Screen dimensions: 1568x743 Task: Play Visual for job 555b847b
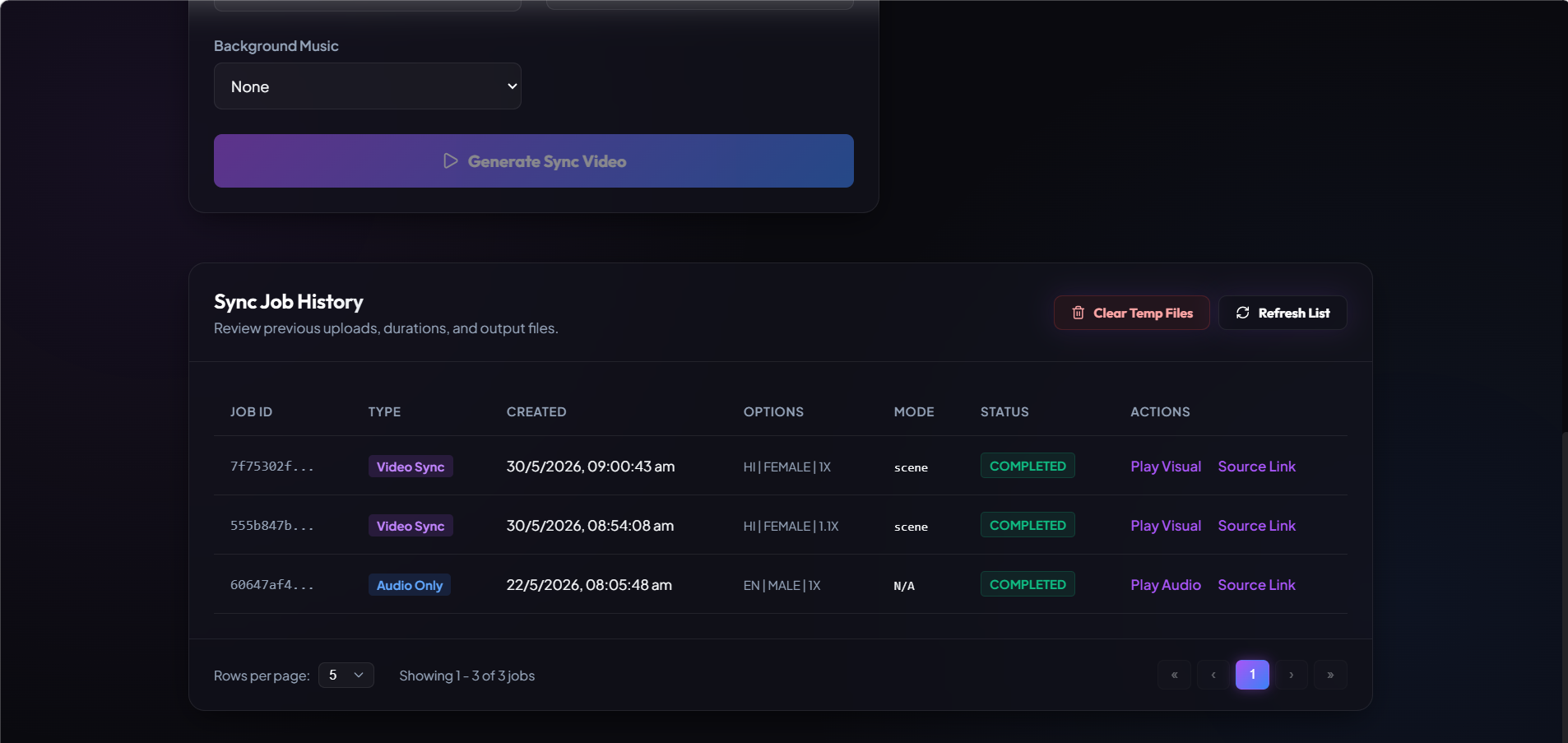tap(1166, 526)
